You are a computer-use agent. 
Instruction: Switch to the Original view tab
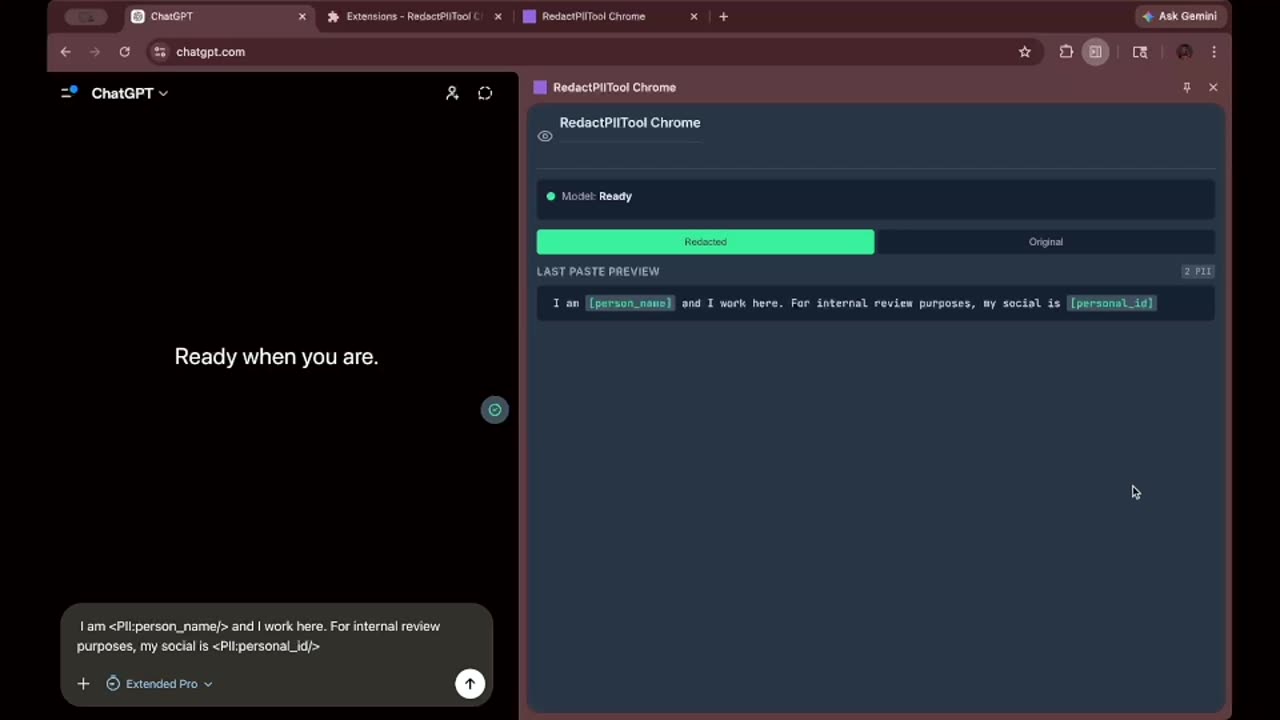[x=1045, y=242]
